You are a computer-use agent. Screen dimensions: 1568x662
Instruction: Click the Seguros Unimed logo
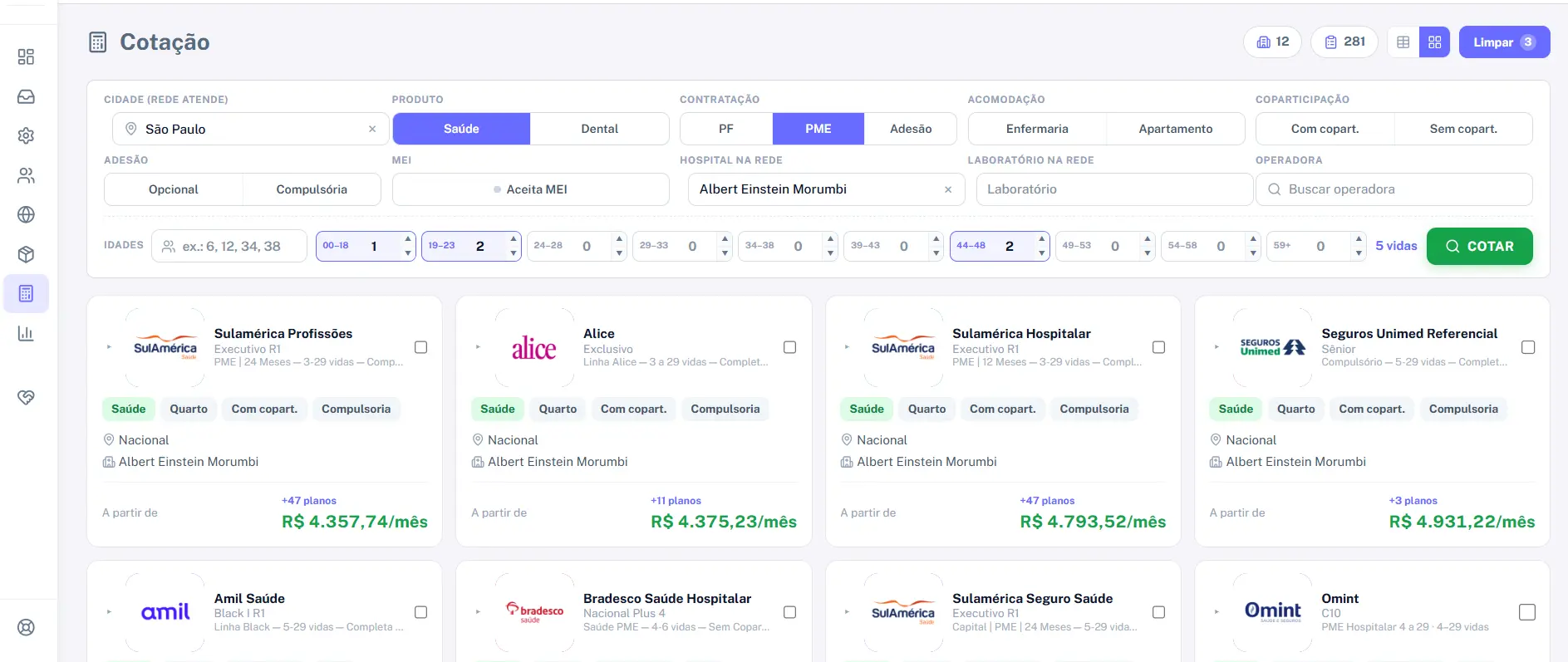click(1272, 348)
